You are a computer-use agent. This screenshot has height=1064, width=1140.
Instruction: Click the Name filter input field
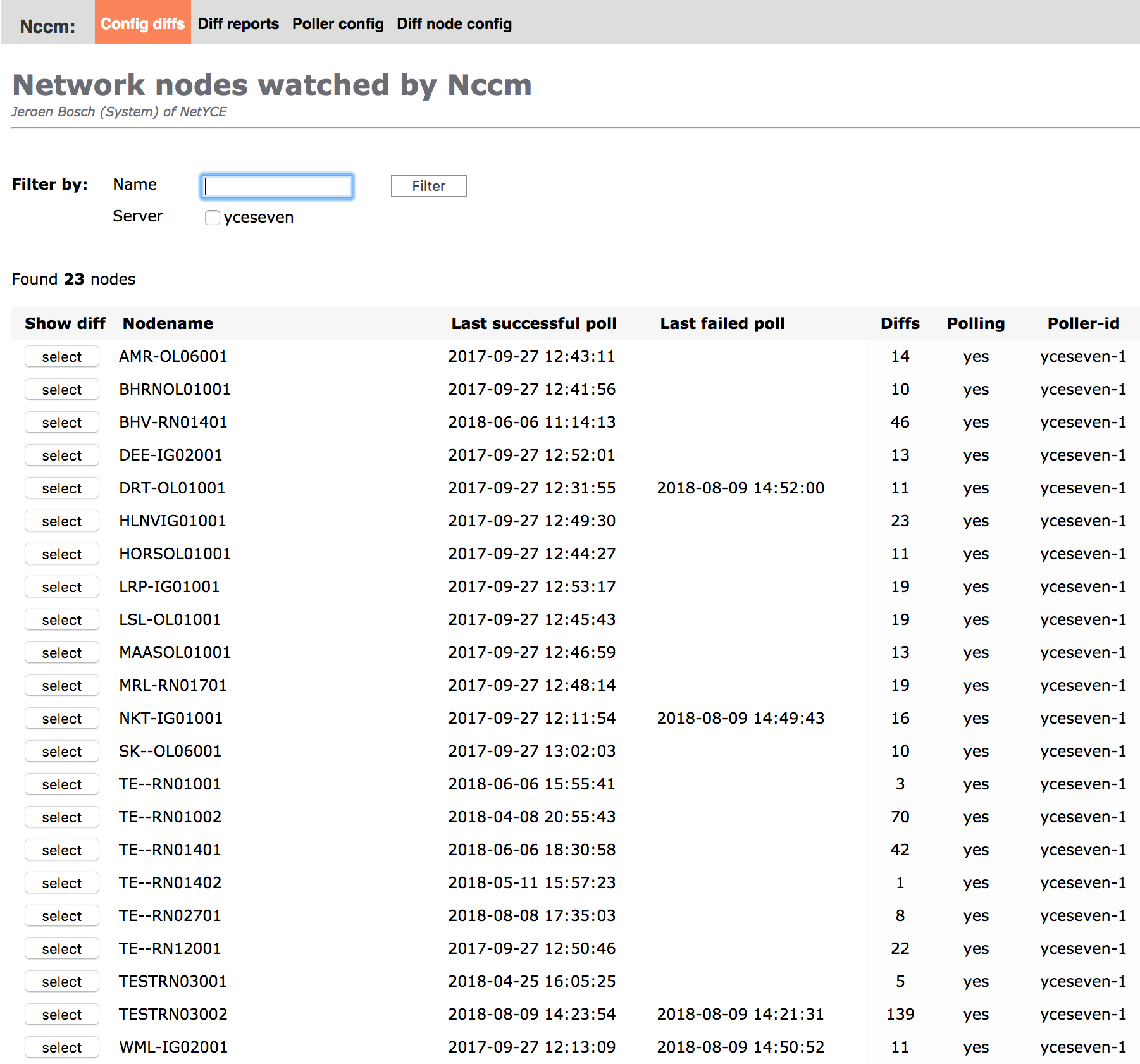coord(277,187)
